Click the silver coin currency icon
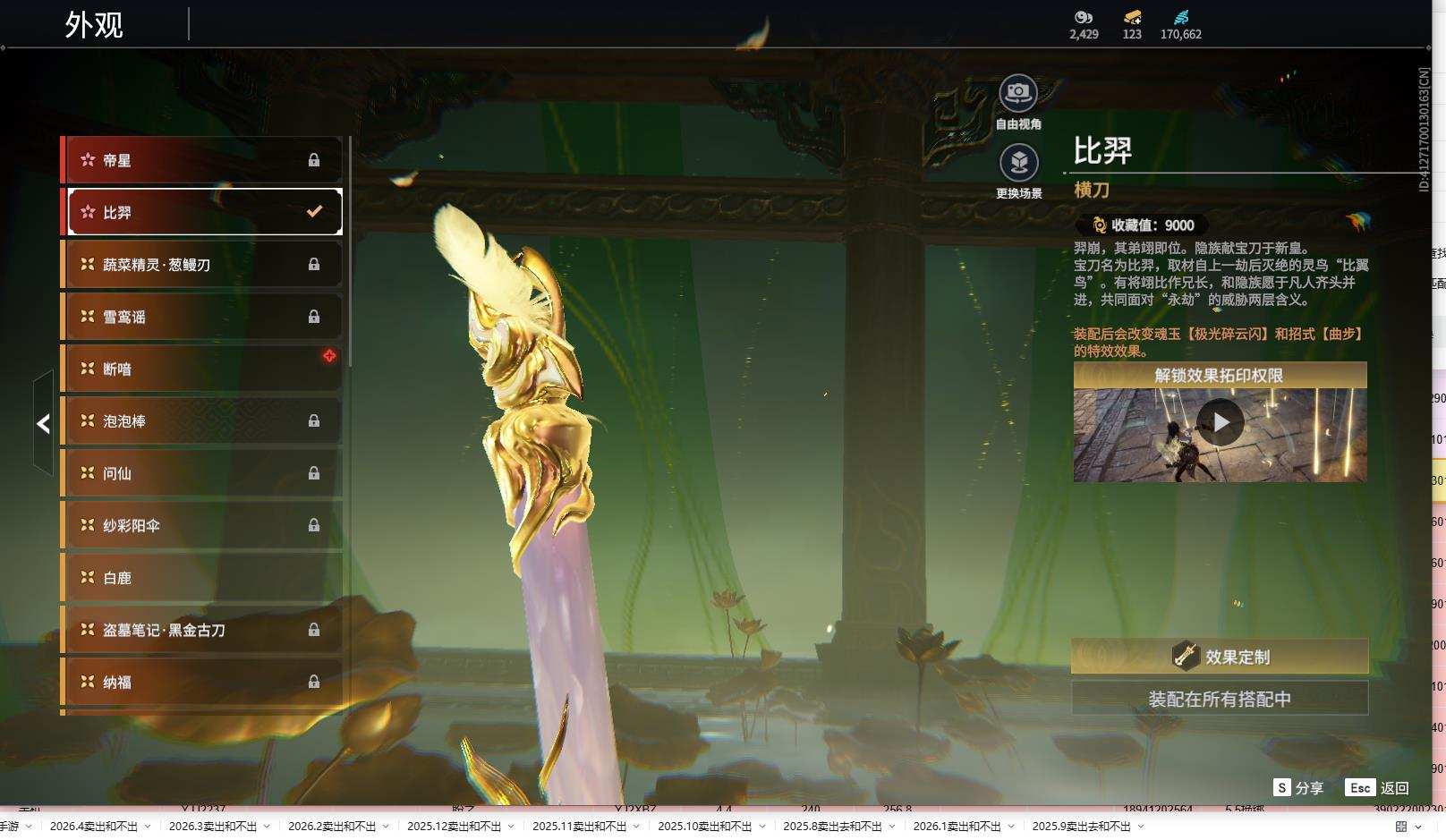This screenshot has height=840, width=1446. (x=1083, y=17)
